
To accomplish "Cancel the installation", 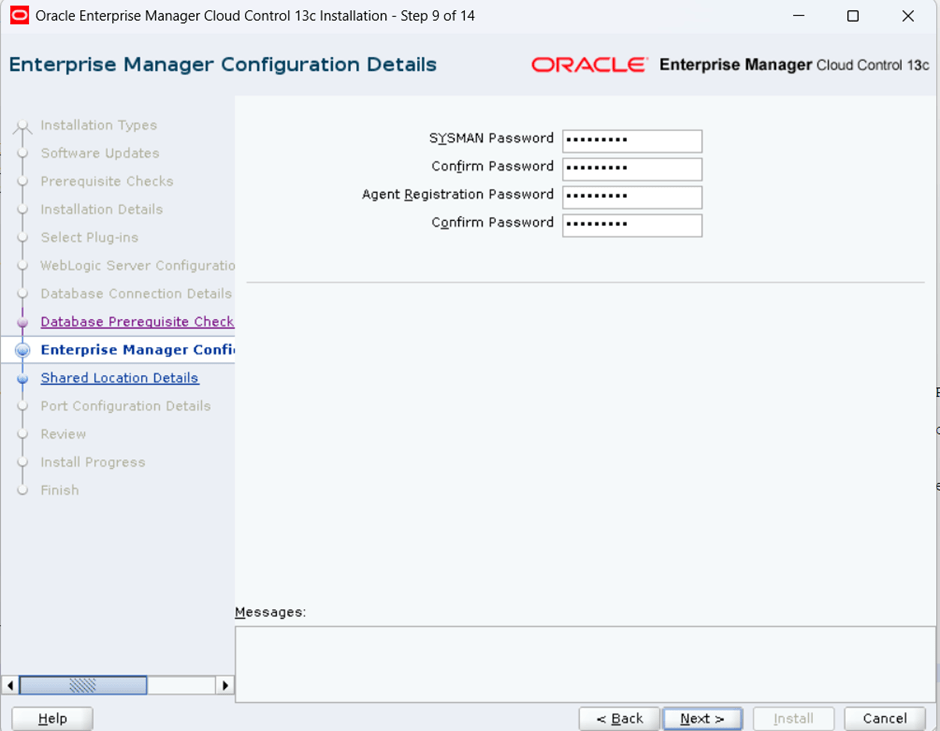I will (884, 718).
